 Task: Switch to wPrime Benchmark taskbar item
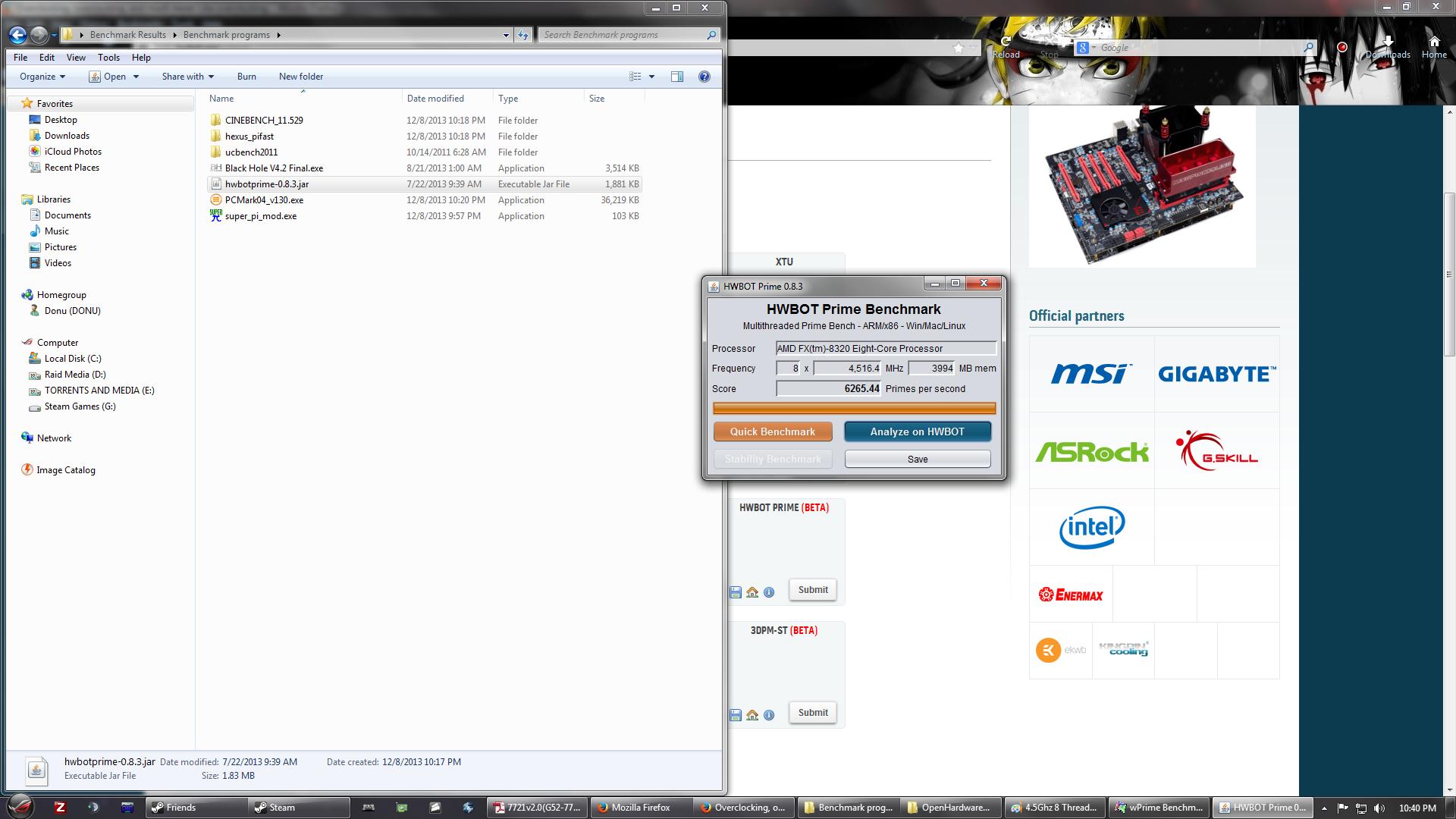coord(1158,808)
